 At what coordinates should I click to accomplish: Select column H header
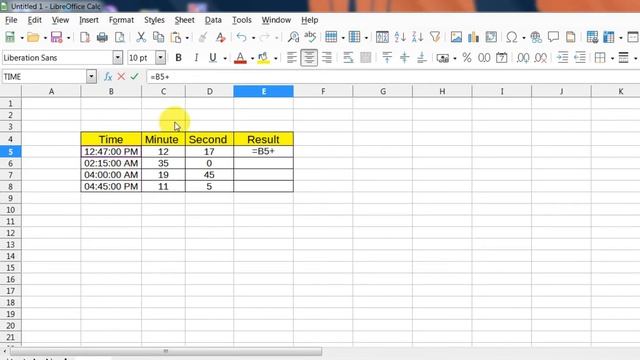tap(442, 91)
